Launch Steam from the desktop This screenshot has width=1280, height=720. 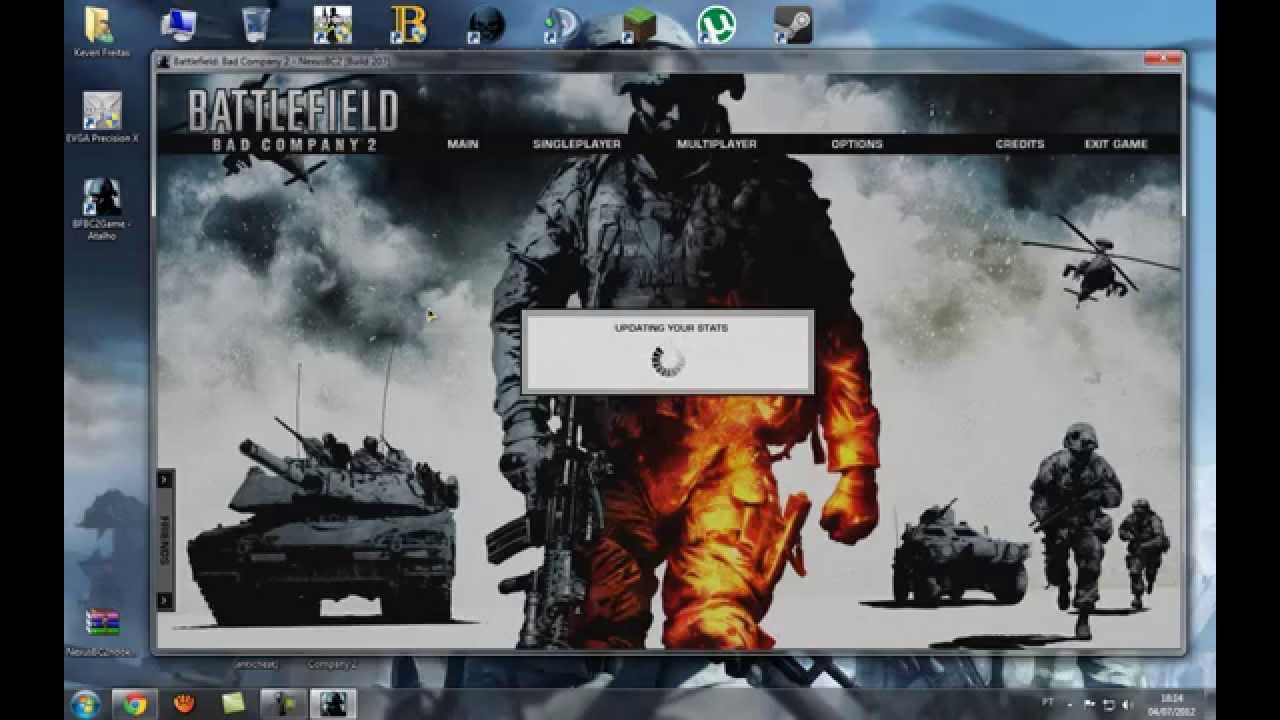tap(792, 25)
